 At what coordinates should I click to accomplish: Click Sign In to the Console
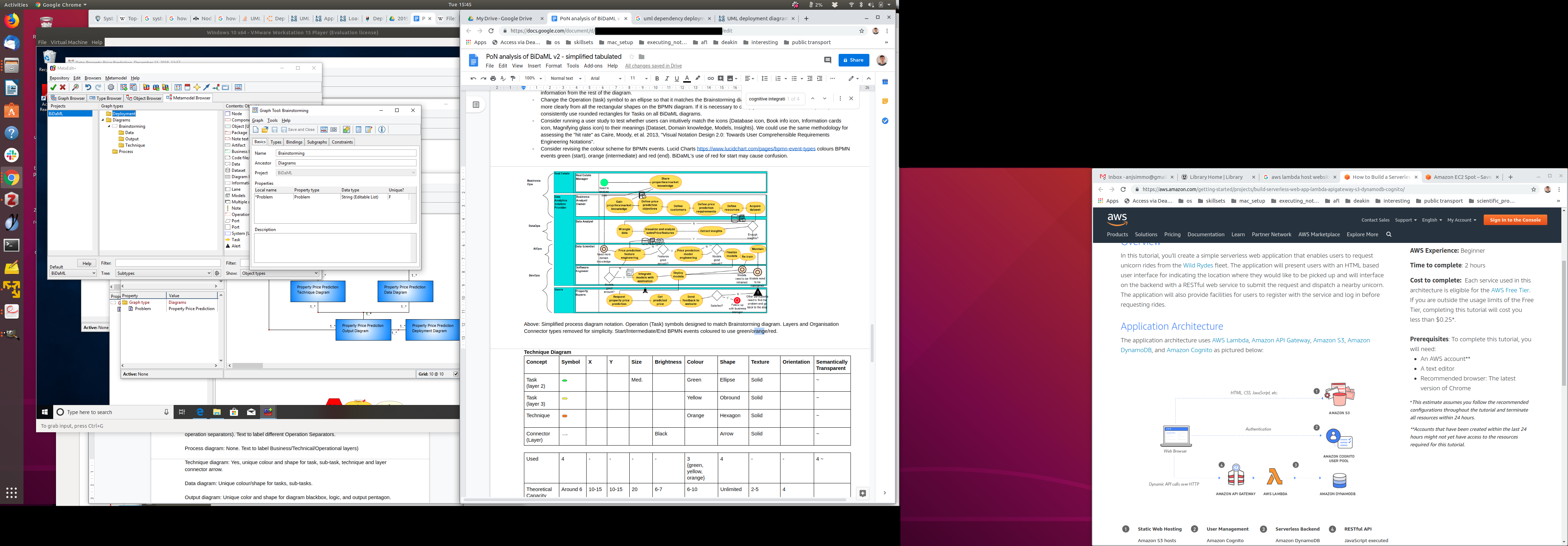[1515, 220]
